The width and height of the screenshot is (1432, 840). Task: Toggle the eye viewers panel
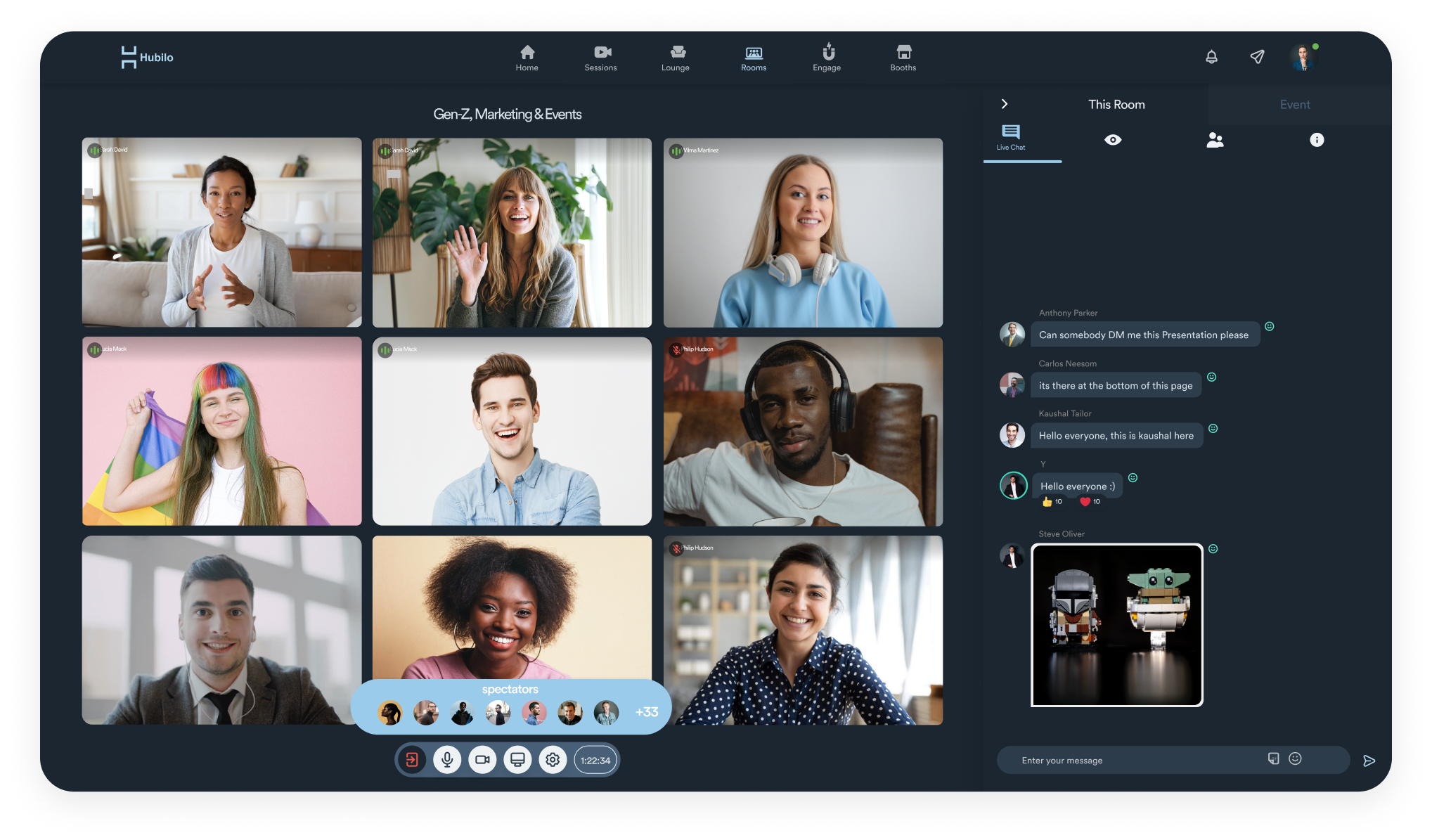[x=1113, y=140]
